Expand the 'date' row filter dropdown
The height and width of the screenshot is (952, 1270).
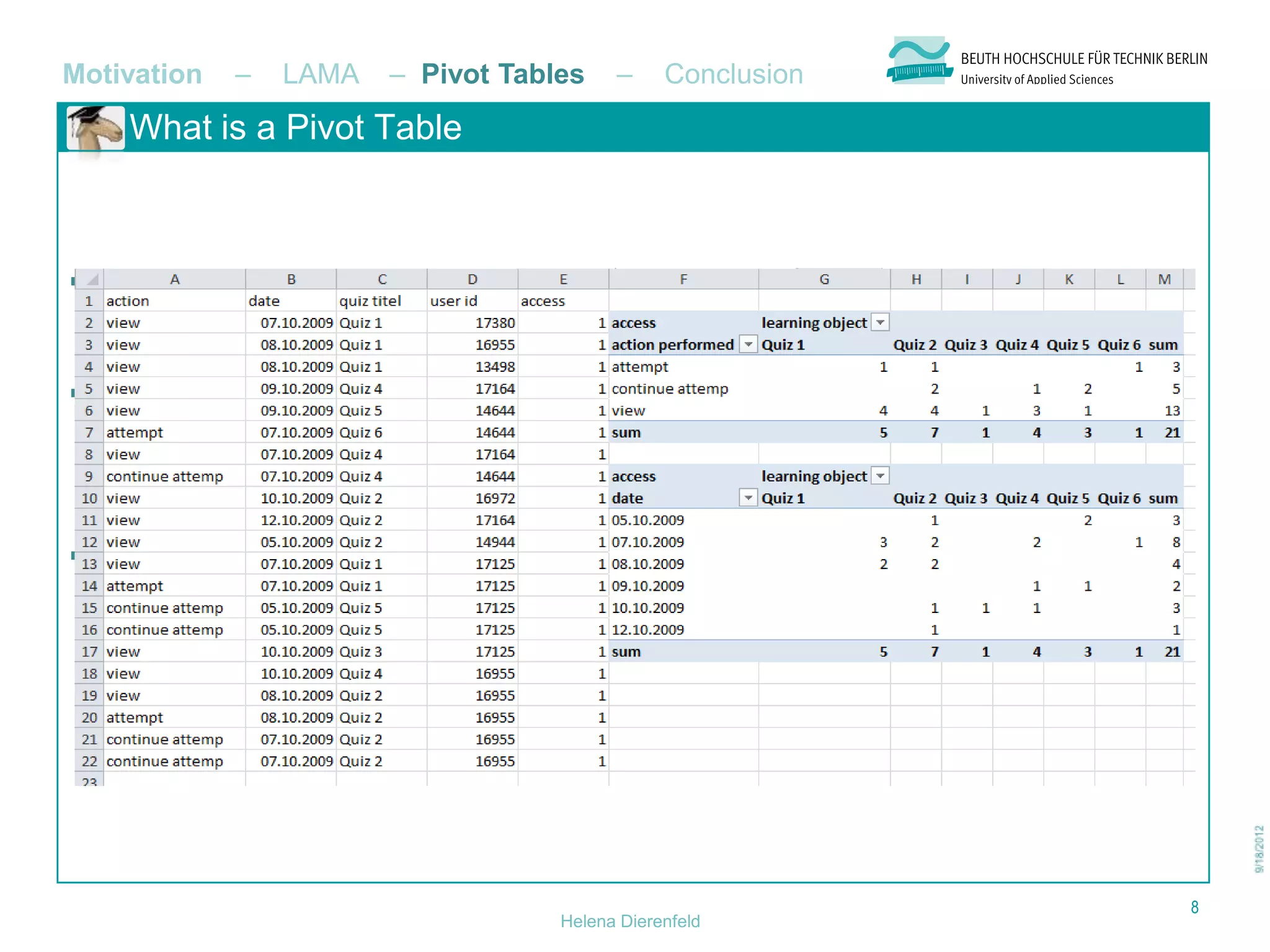tap(748, 498)
